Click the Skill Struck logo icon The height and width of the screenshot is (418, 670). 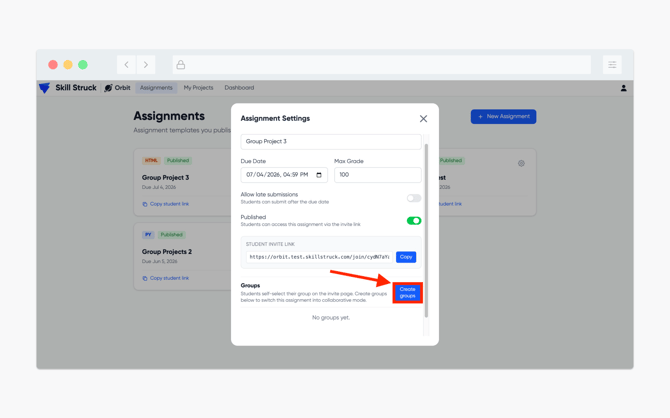coord(44,88)
